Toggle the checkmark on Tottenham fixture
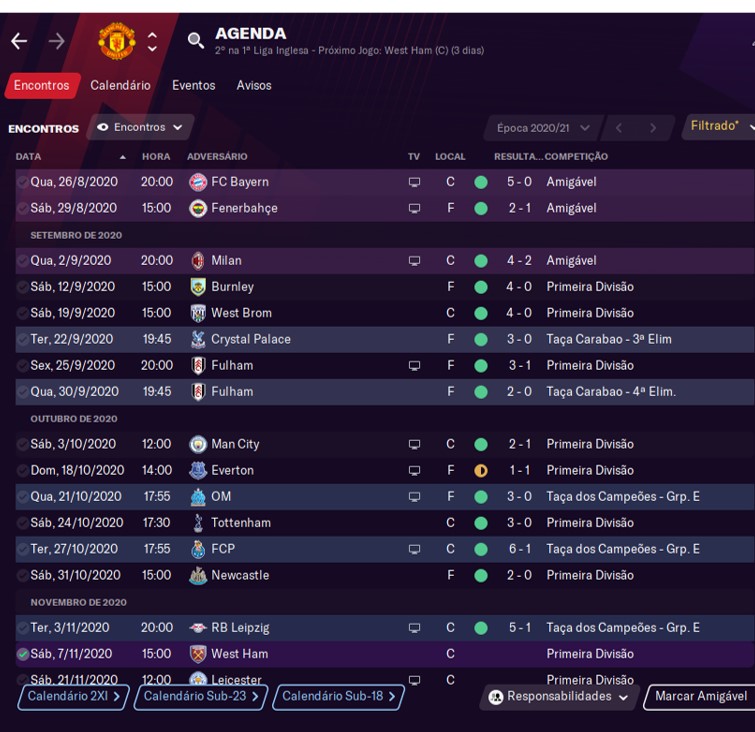Viewport: 755px width, 732px height. click(23, 523)
